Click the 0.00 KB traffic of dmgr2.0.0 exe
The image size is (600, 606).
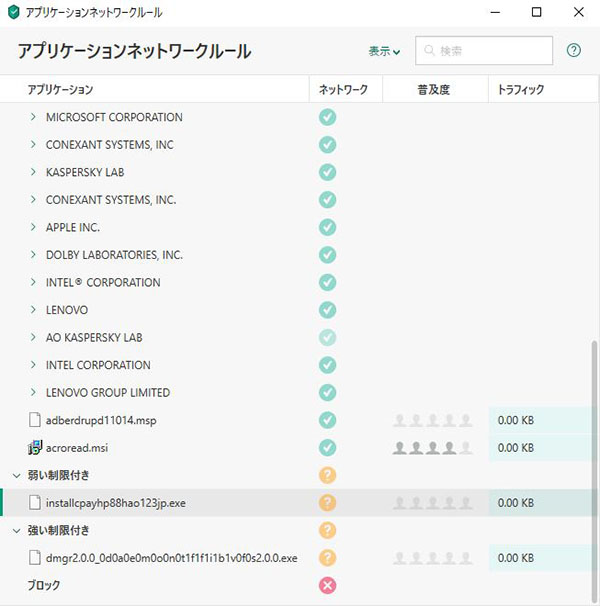click(x=516, y=558)
